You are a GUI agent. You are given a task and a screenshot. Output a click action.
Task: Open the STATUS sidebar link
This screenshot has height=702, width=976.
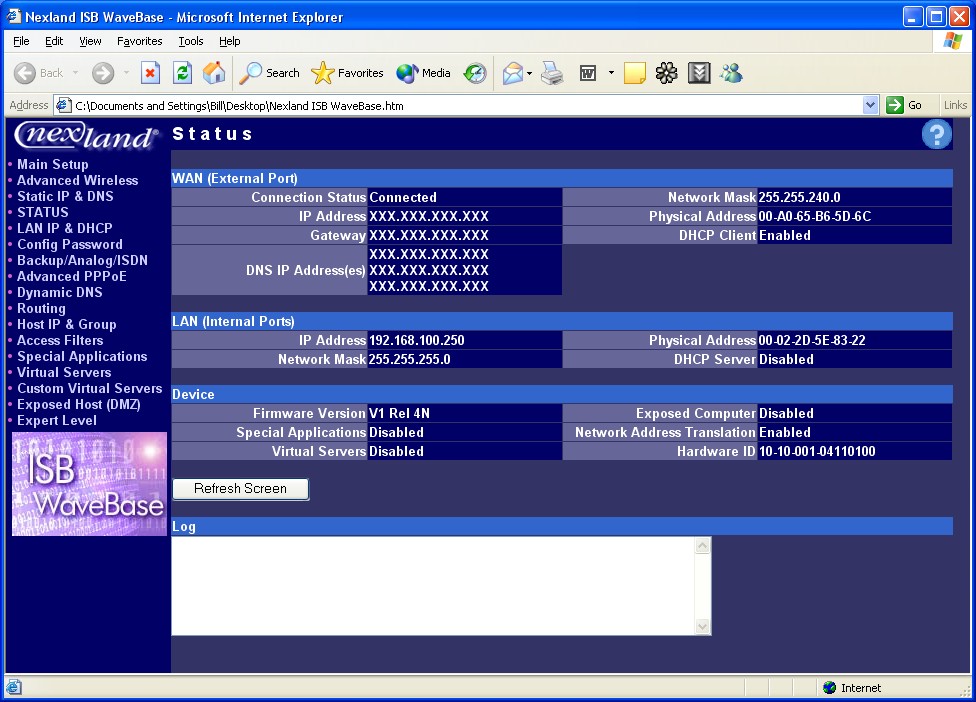(x=43, y=212)
